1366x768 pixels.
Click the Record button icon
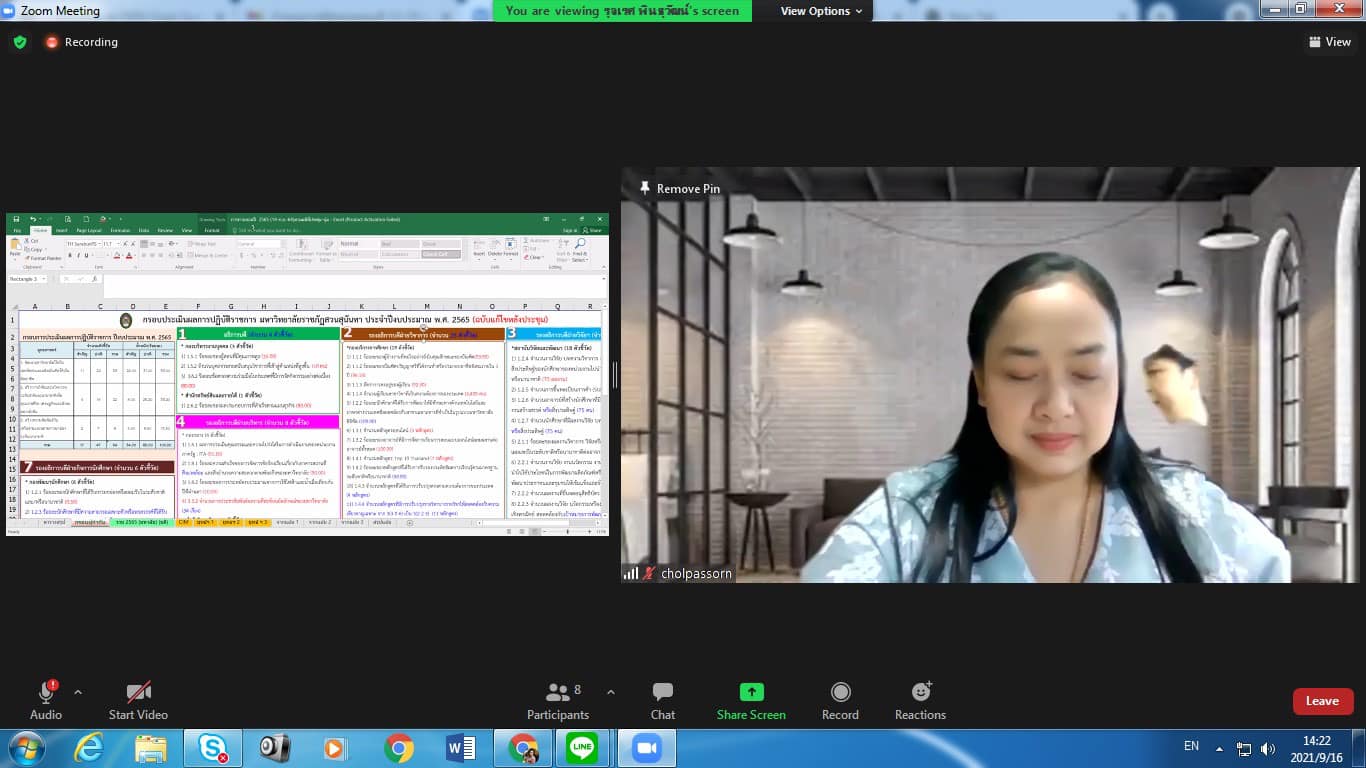tap(840, 692)
